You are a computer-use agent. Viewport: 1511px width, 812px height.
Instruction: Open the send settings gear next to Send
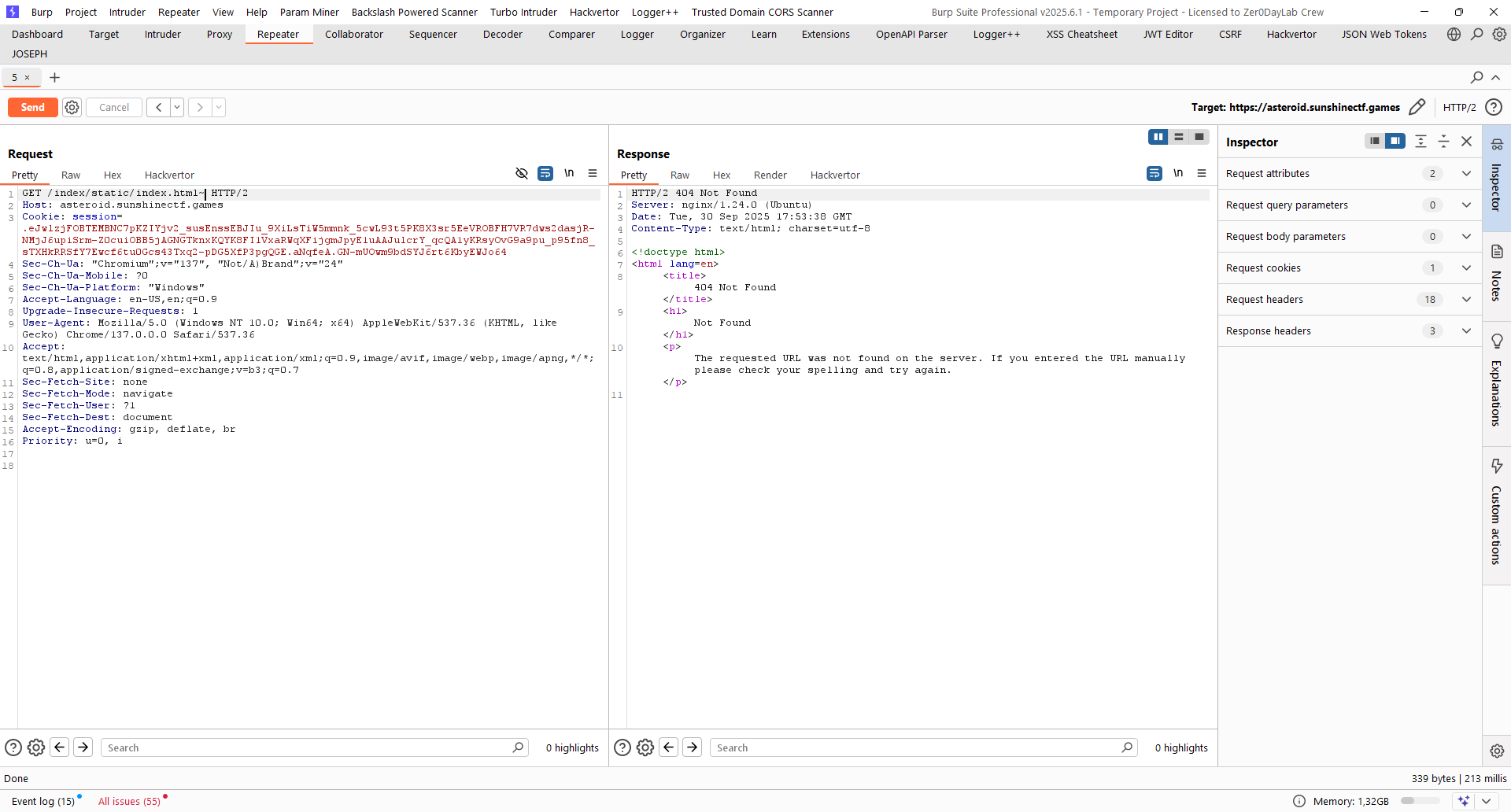[72, 108]
